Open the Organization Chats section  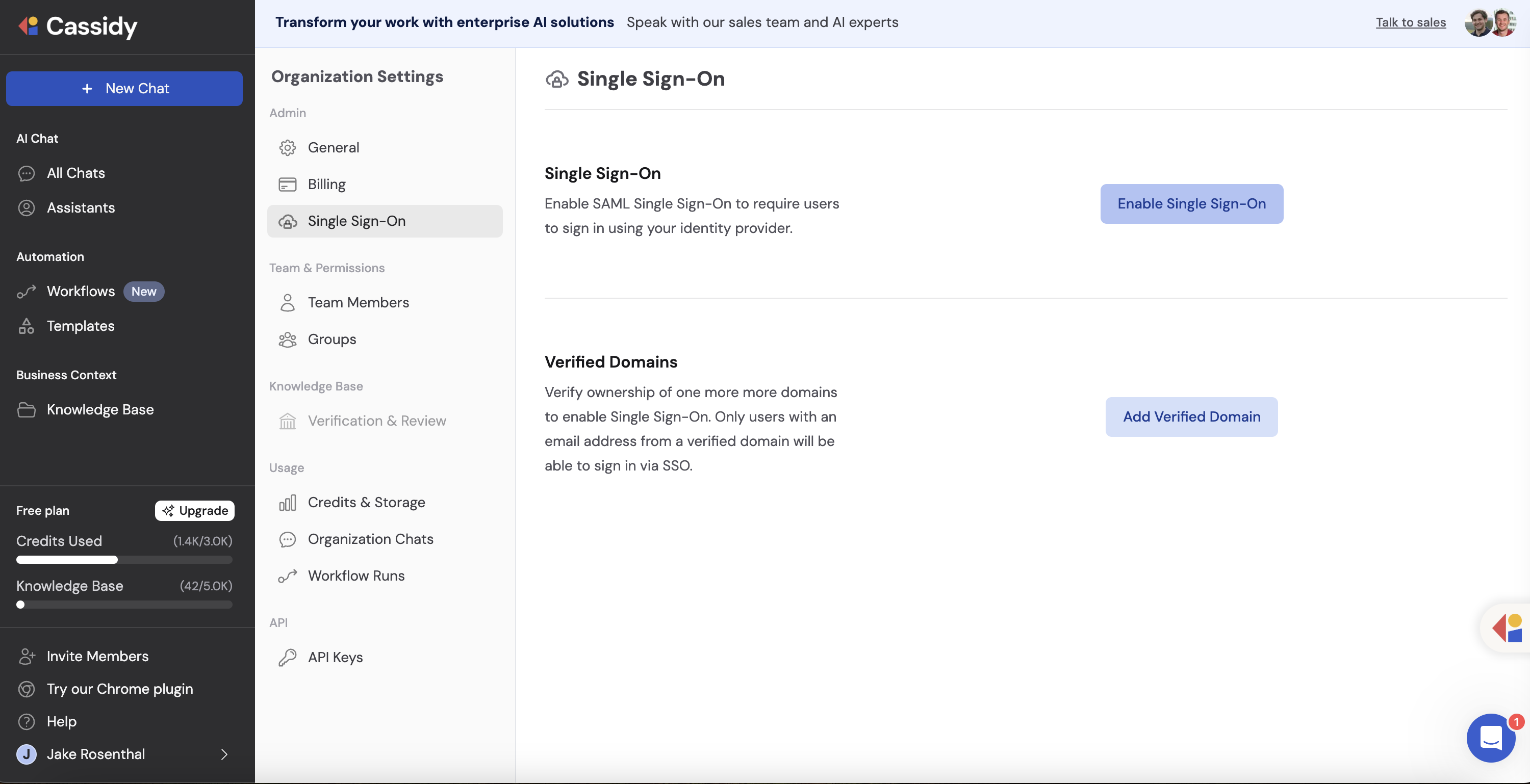coord(370,539)
